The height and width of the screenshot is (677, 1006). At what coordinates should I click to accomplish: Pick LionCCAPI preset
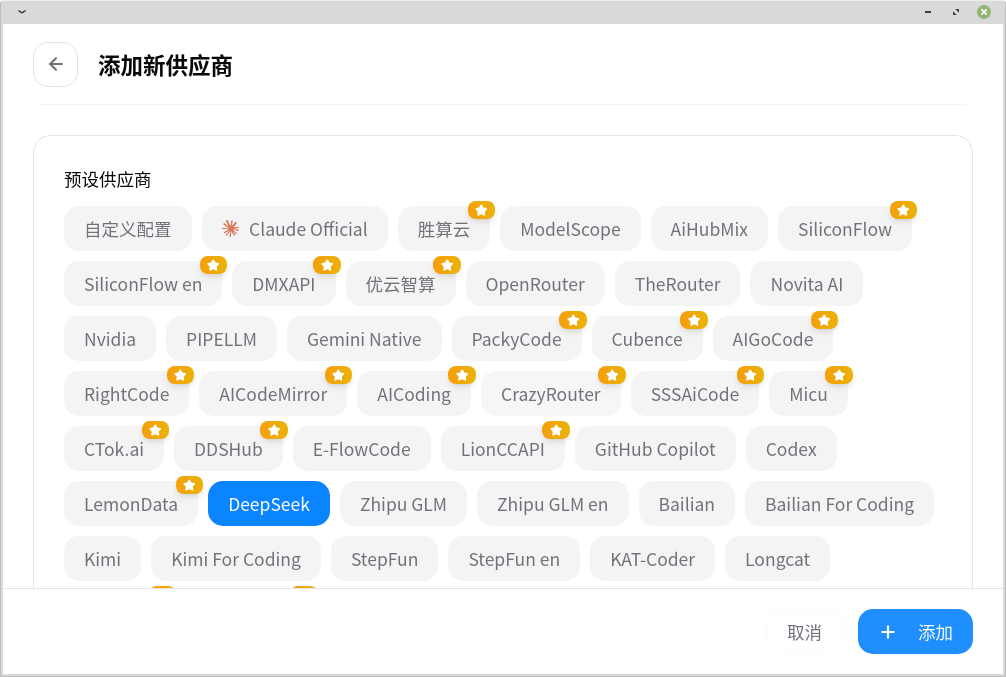[x=502, y=449]
